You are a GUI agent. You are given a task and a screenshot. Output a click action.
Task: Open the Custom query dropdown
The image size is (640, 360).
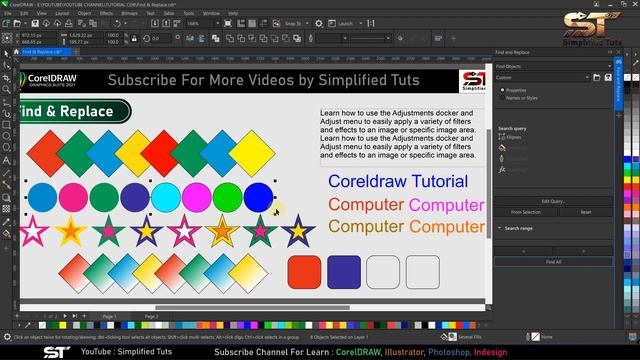coord(542,77)
